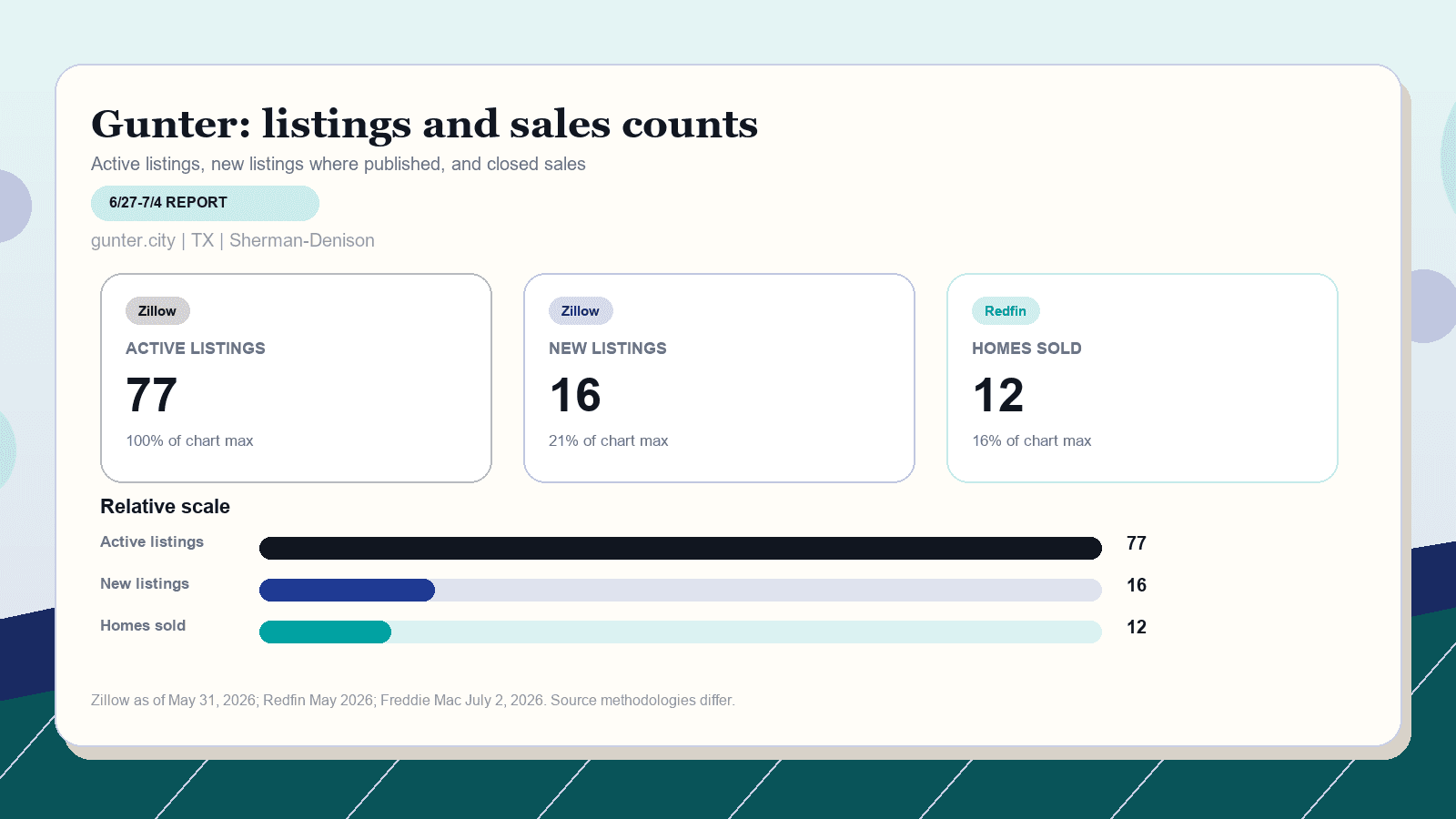Click the Zillow tag in the New Listings card
This screenshot has width=1456, height=819.
[581, 311]
